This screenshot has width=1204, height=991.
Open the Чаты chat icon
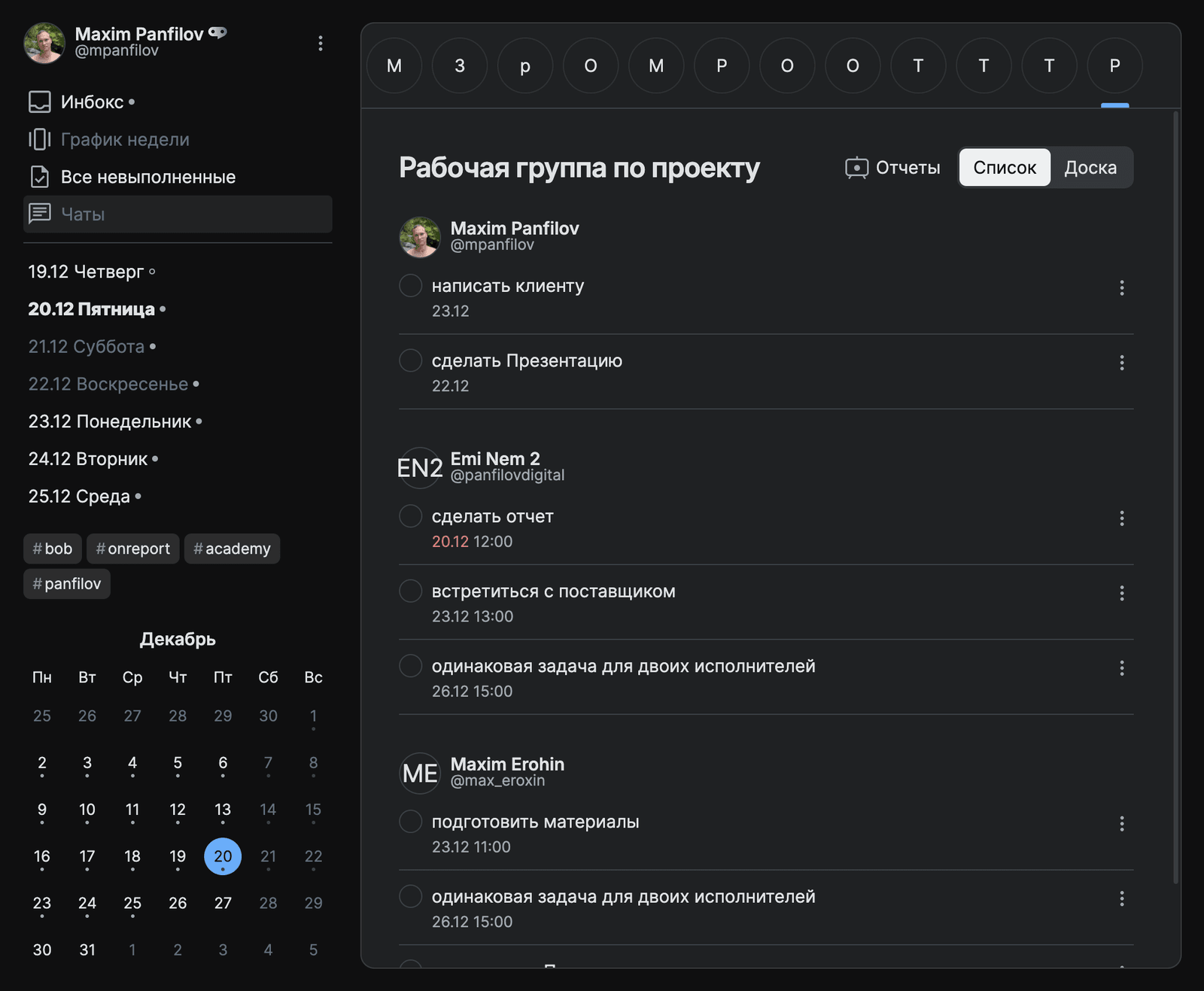point(39,214)
